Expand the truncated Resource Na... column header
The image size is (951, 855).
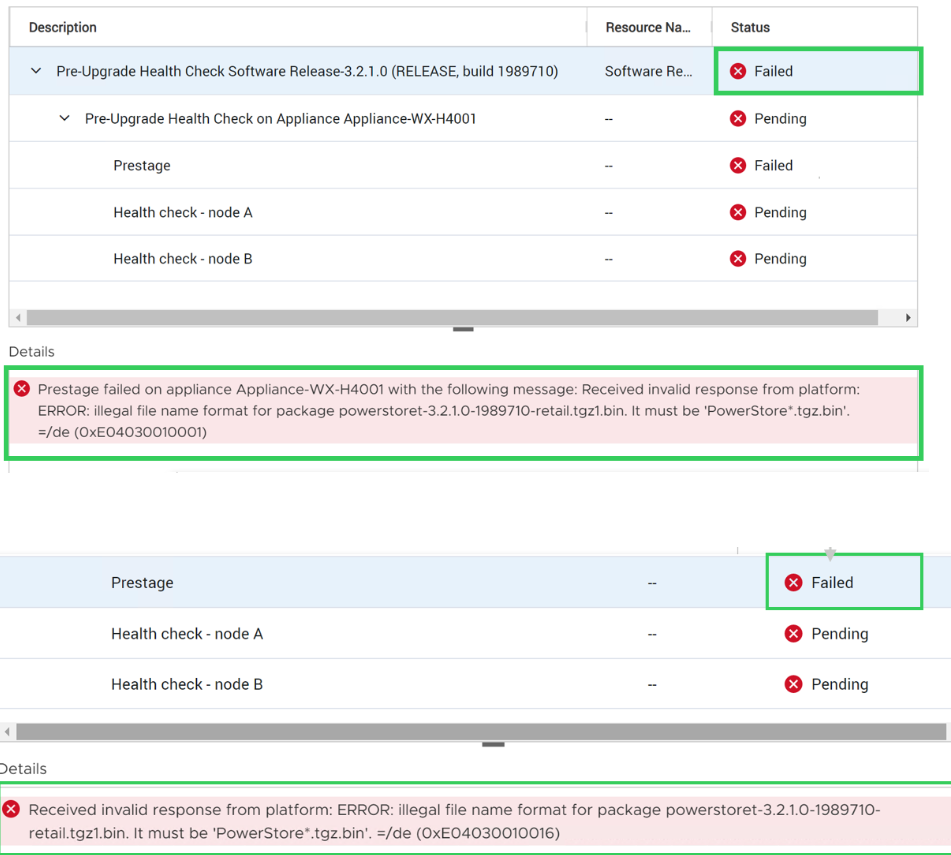[x=649, y=27]
